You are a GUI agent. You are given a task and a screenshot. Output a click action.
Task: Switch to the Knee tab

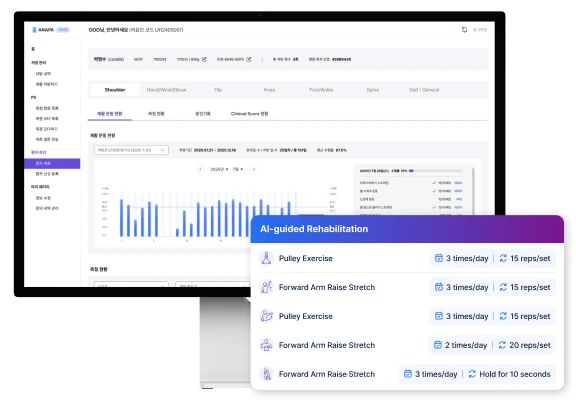coord(269,90)
